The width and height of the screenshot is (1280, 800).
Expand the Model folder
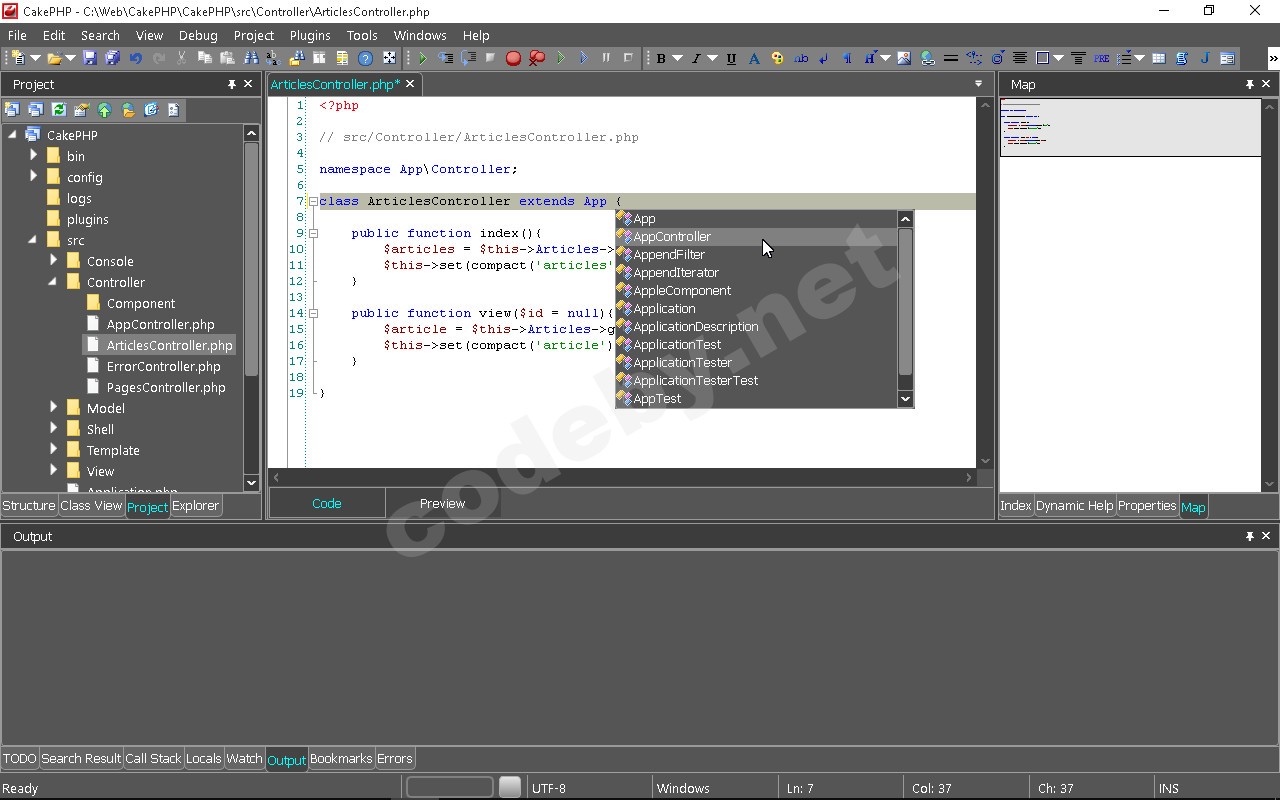coord(53,407)
